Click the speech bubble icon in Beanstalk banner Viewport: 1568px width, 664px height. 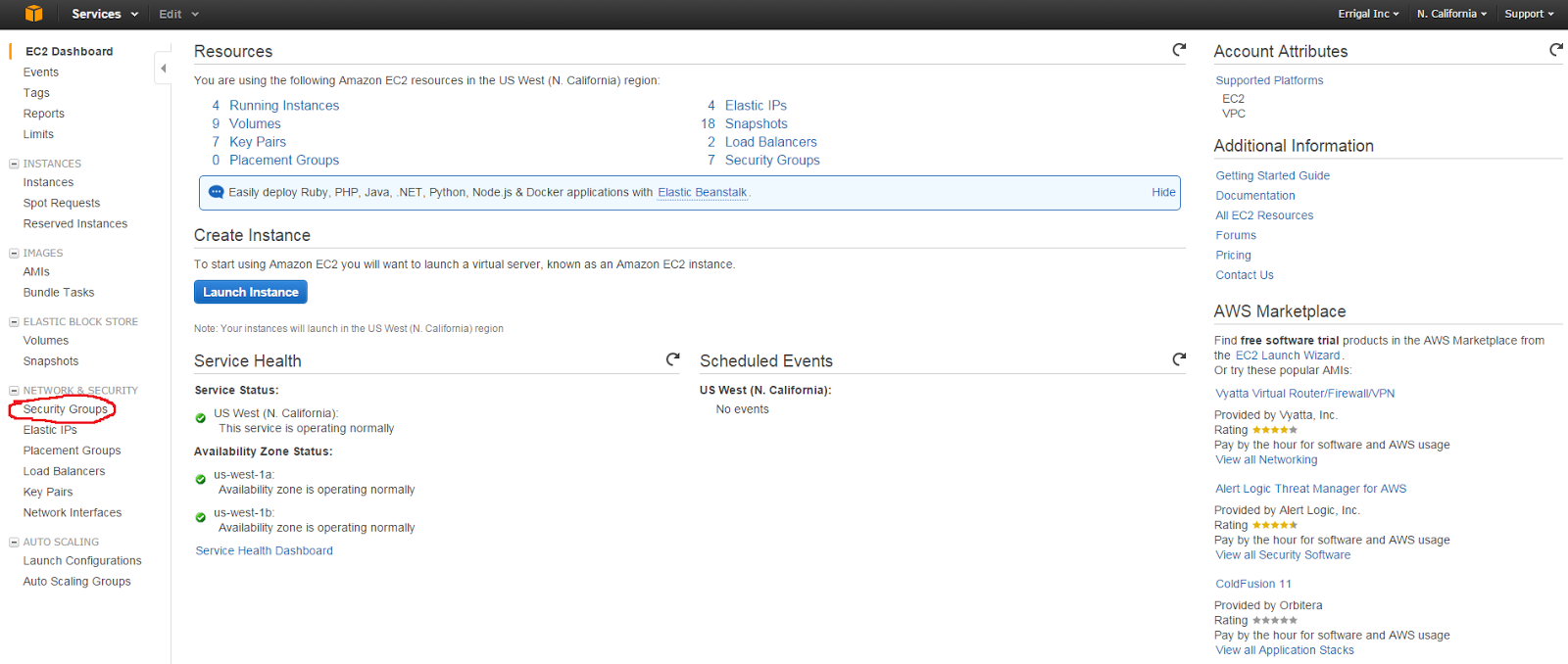point(217,192)
